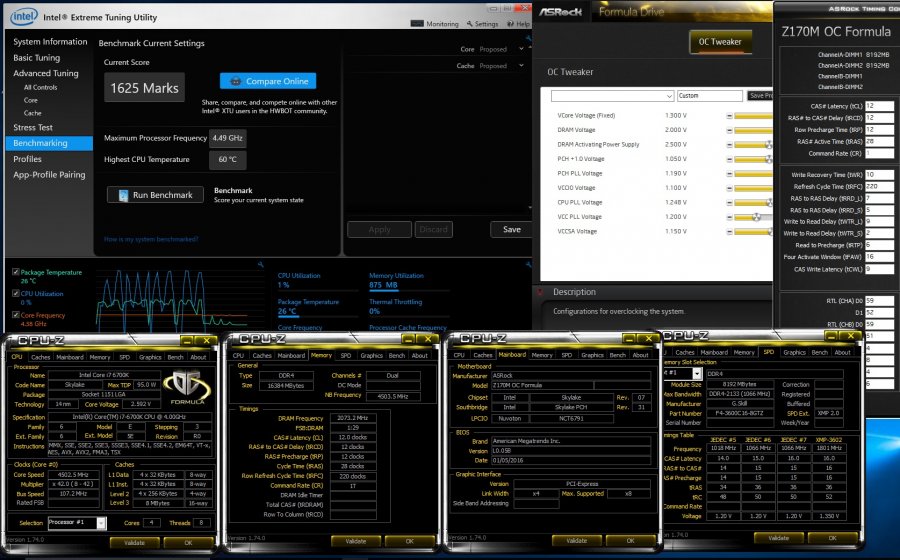Start the test with Run Benchmark
The width and height of the screenshot is (900, 560).
tap(155, 195)
